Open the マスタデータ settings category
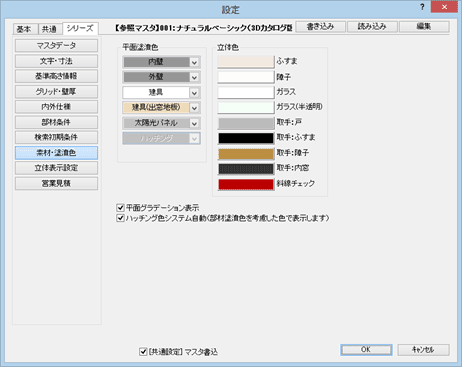This screenshot has height=367, width=462. (56, 46)
